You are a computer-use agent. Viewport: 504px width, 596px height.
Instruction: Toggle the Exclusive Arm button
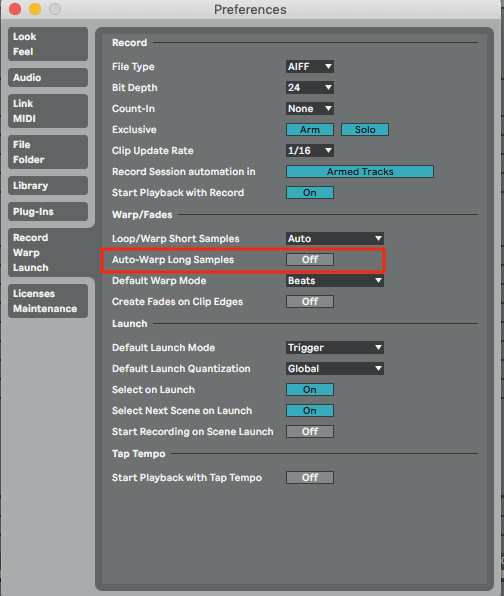(x=310, y=130)
